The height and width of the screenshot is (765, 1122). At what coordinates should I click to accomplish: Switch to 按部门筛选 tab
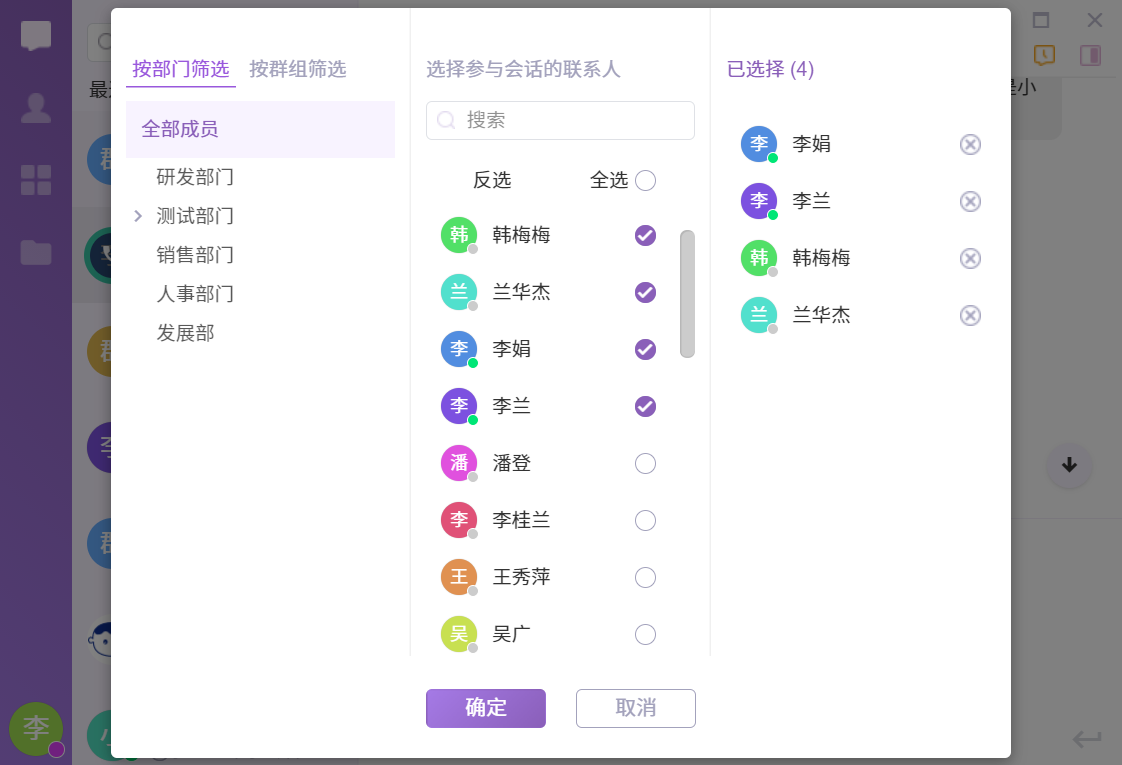click(181, 69)
